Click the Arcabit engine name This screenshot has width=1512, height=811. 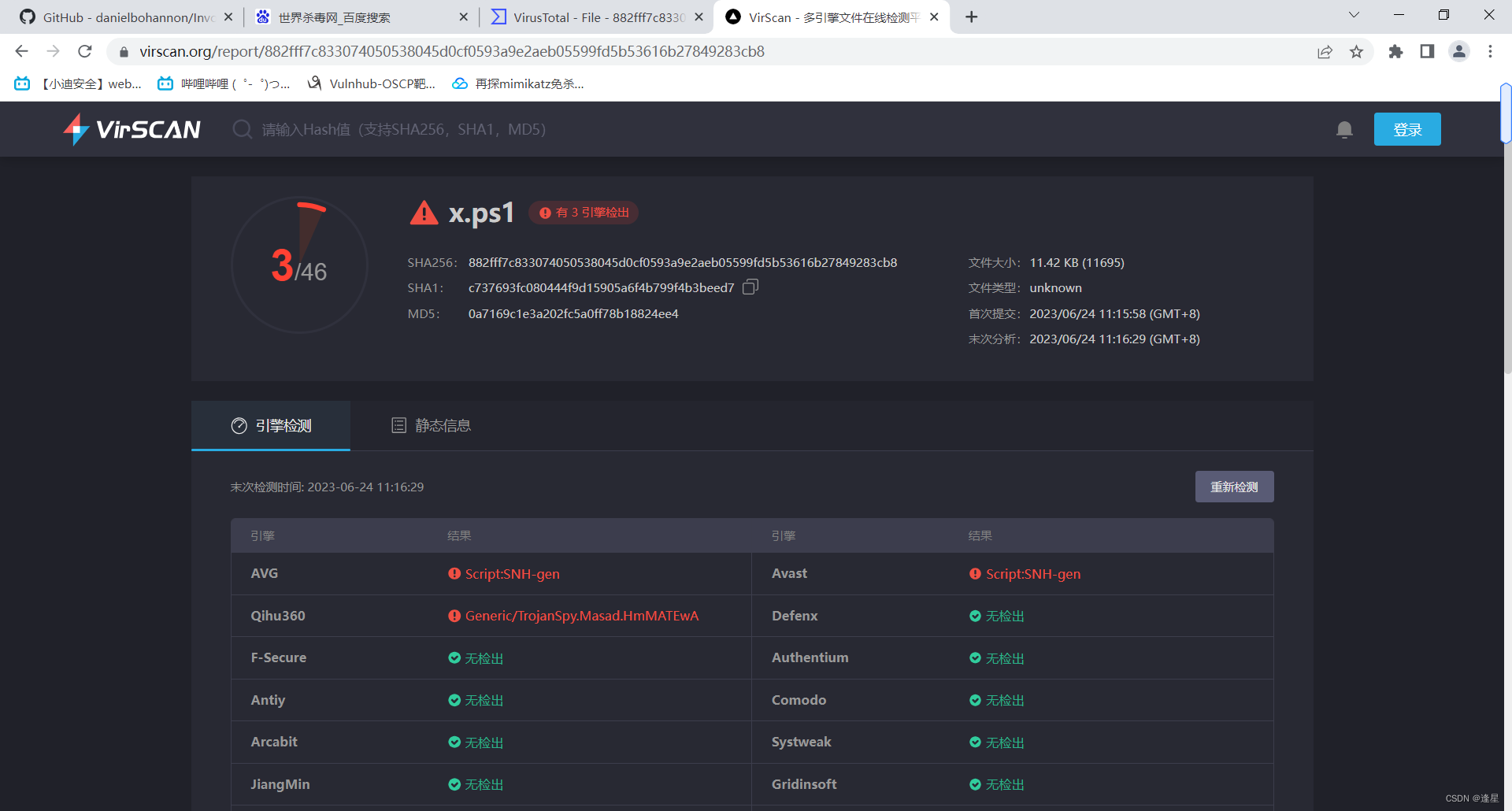click(x=274, y=742)
